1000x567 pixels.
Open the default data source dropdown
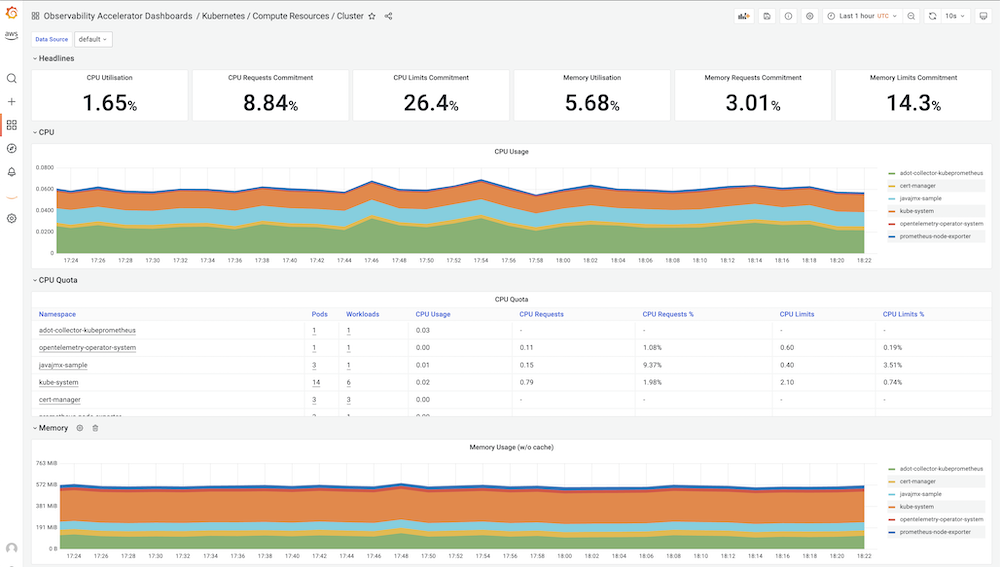(x=93, y=40)
